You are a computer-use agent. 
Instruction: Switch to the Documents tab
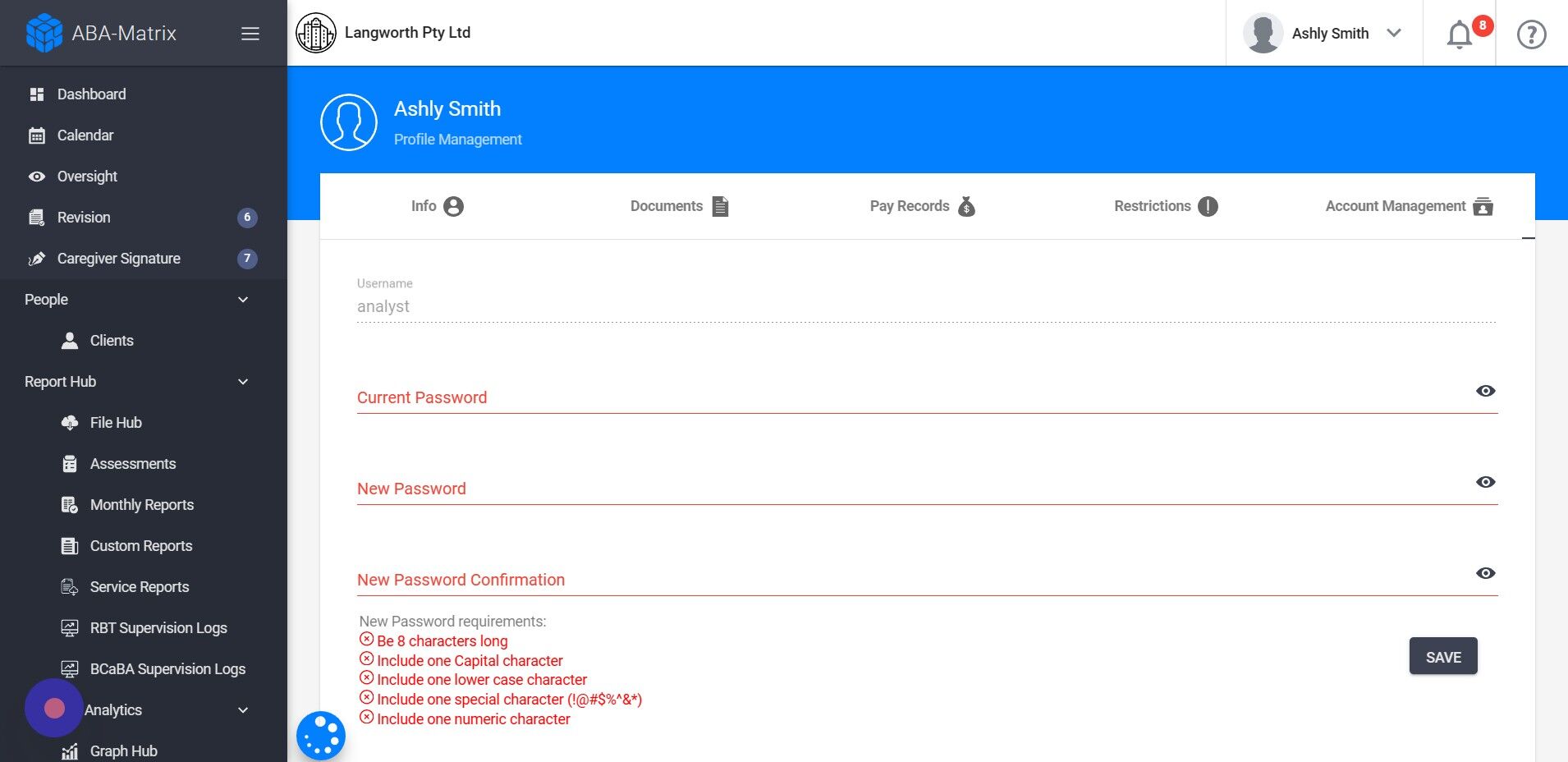pyautogui.click(x=679, y=206)
